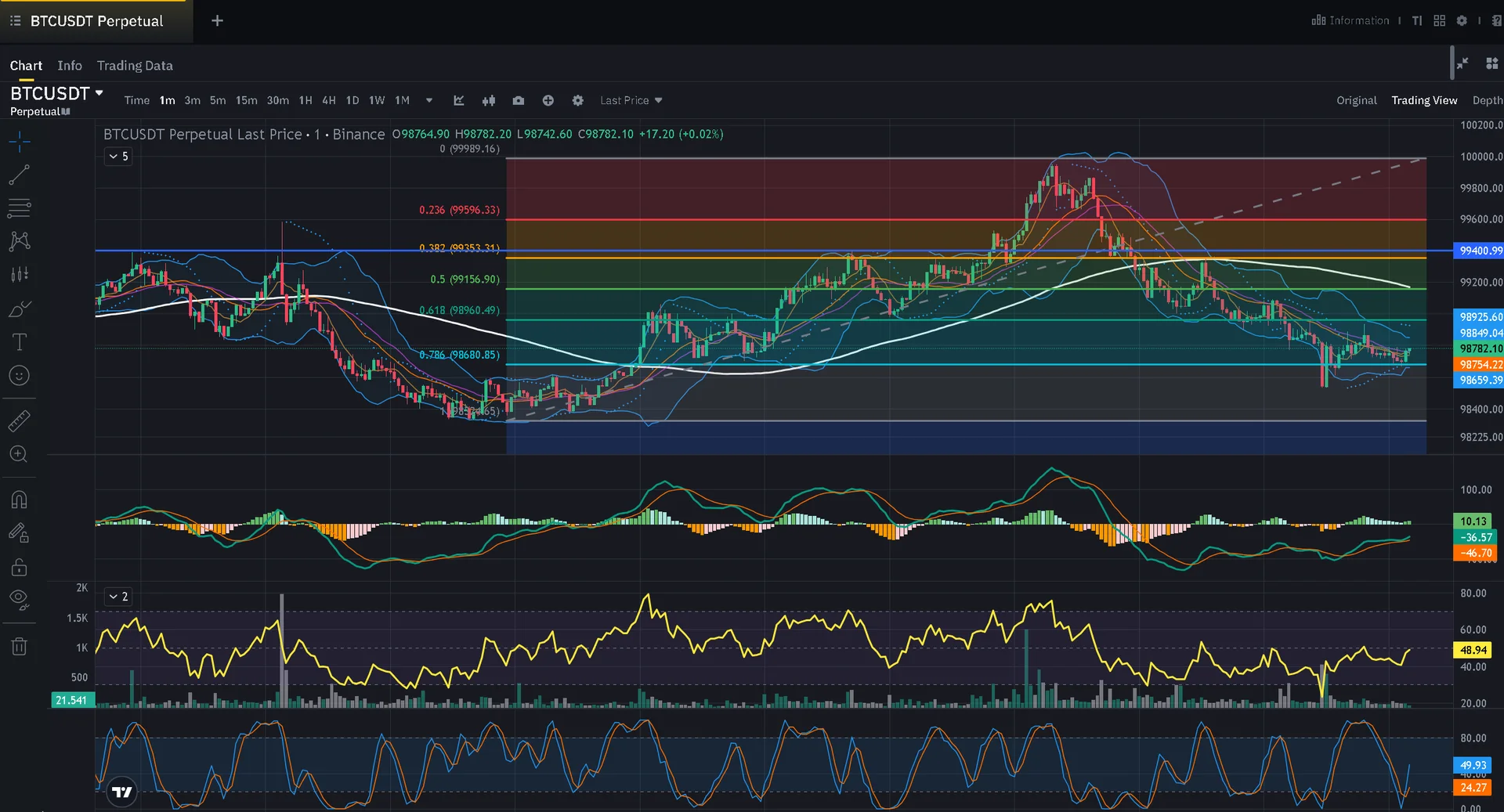This screenshot has height=812, width=1504.
Task: Click the Information link at top right
Action: coord(1350,20)
